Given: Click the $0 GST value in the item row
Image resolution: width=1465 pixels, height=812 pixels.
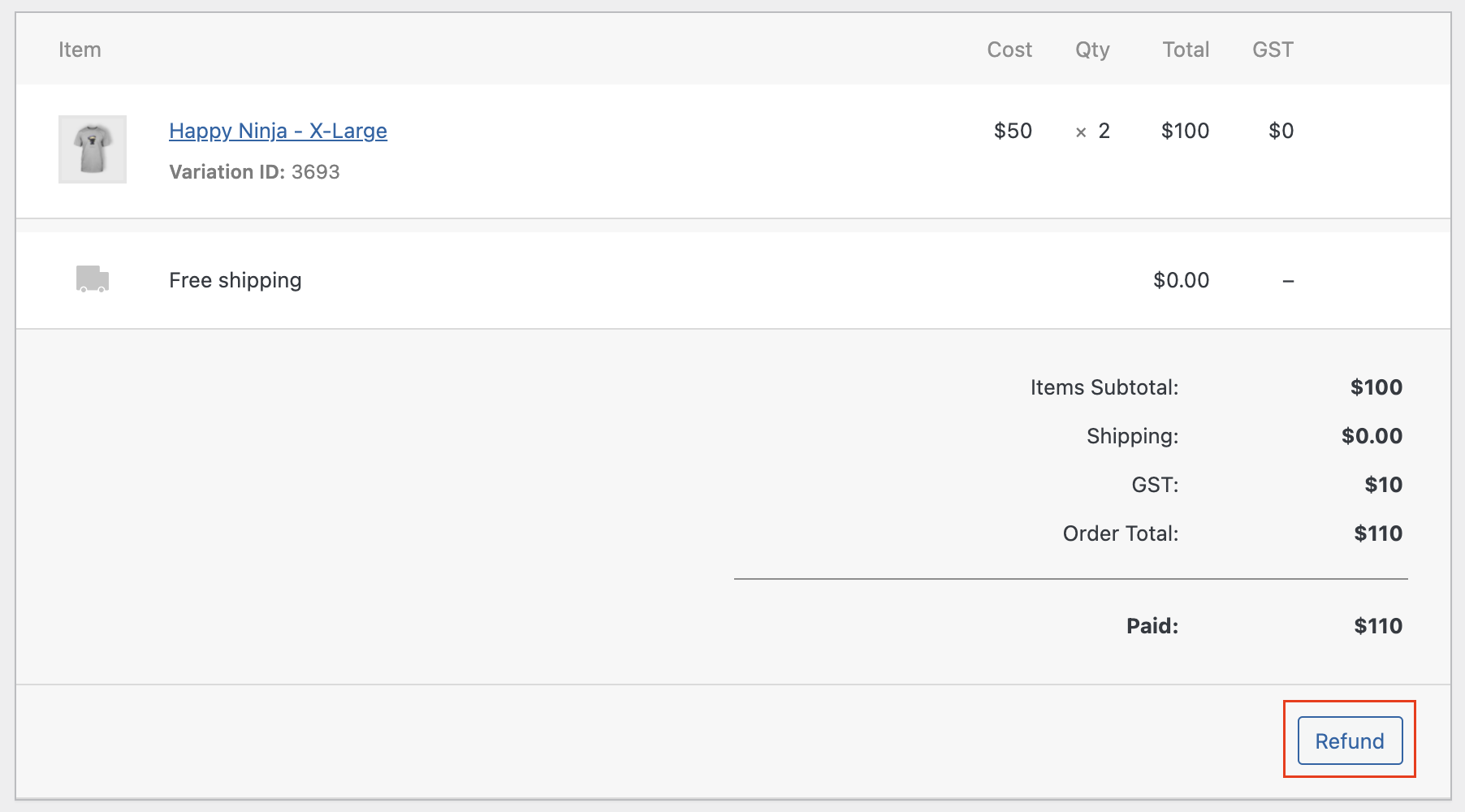Looking at the screenshot, I should (x=1281, y=131).
